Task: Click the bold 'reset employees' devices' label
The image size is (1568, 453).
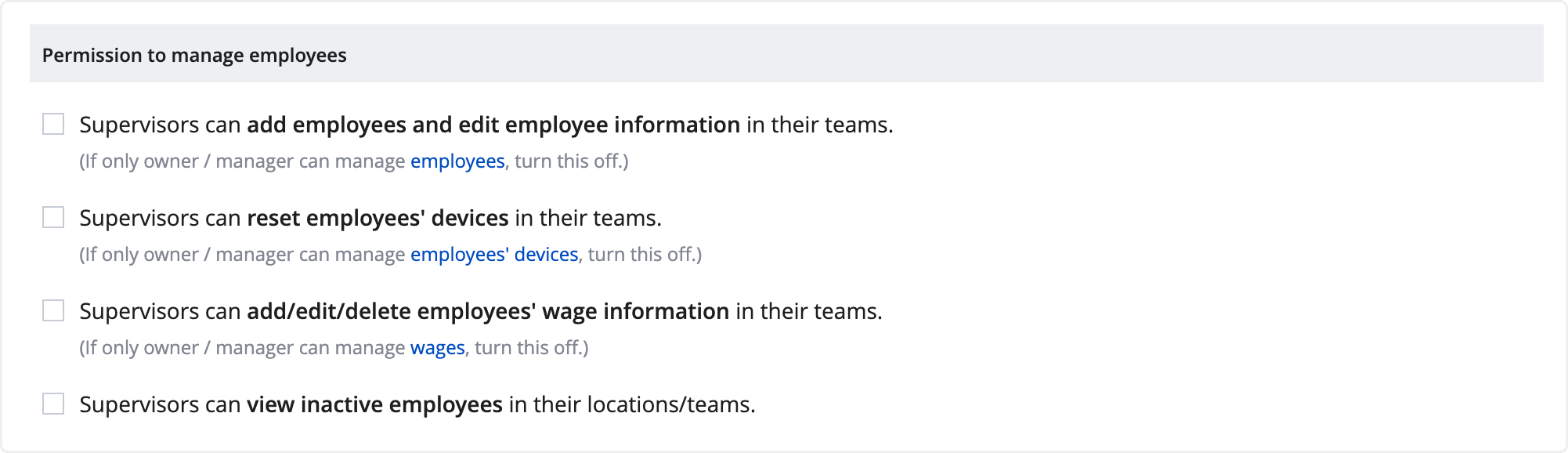Action: tap(378, 218)
